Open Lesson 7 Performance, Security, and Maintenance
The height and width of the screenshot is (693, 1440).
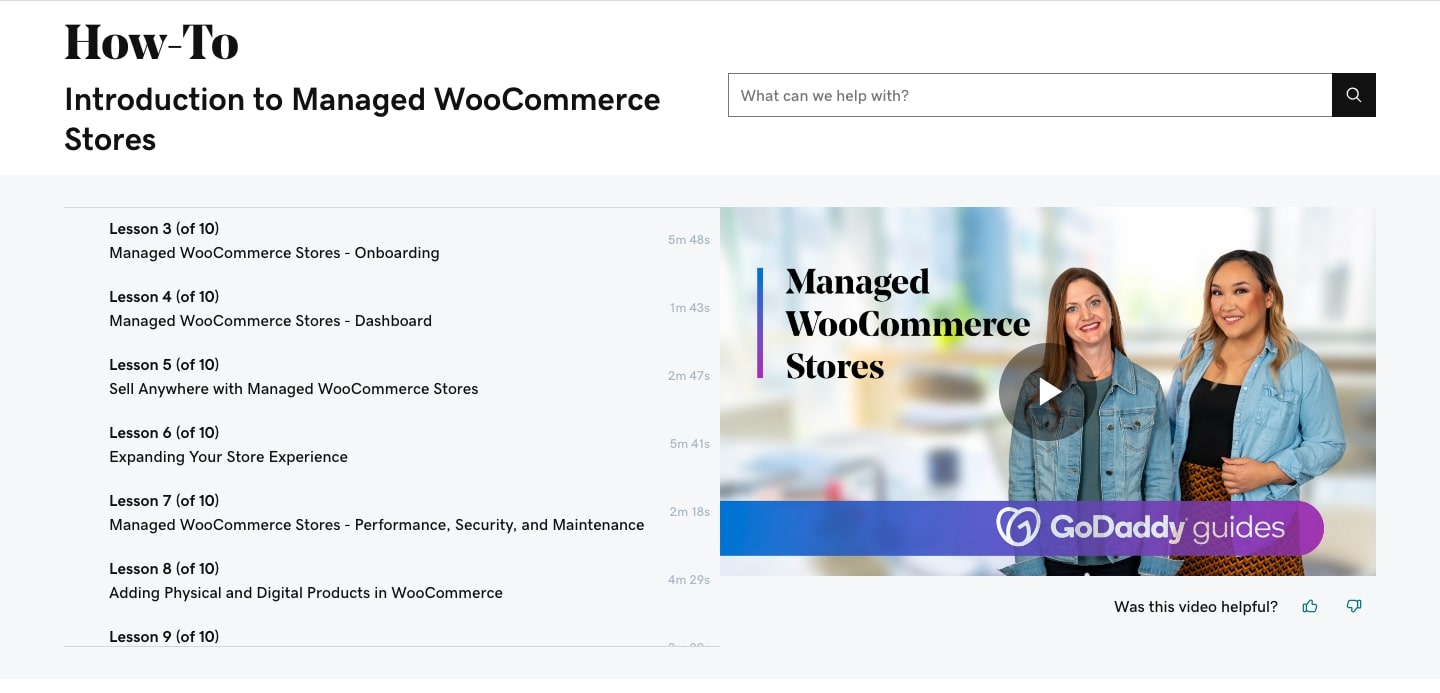pyautogui.click(x=392, y=513)
